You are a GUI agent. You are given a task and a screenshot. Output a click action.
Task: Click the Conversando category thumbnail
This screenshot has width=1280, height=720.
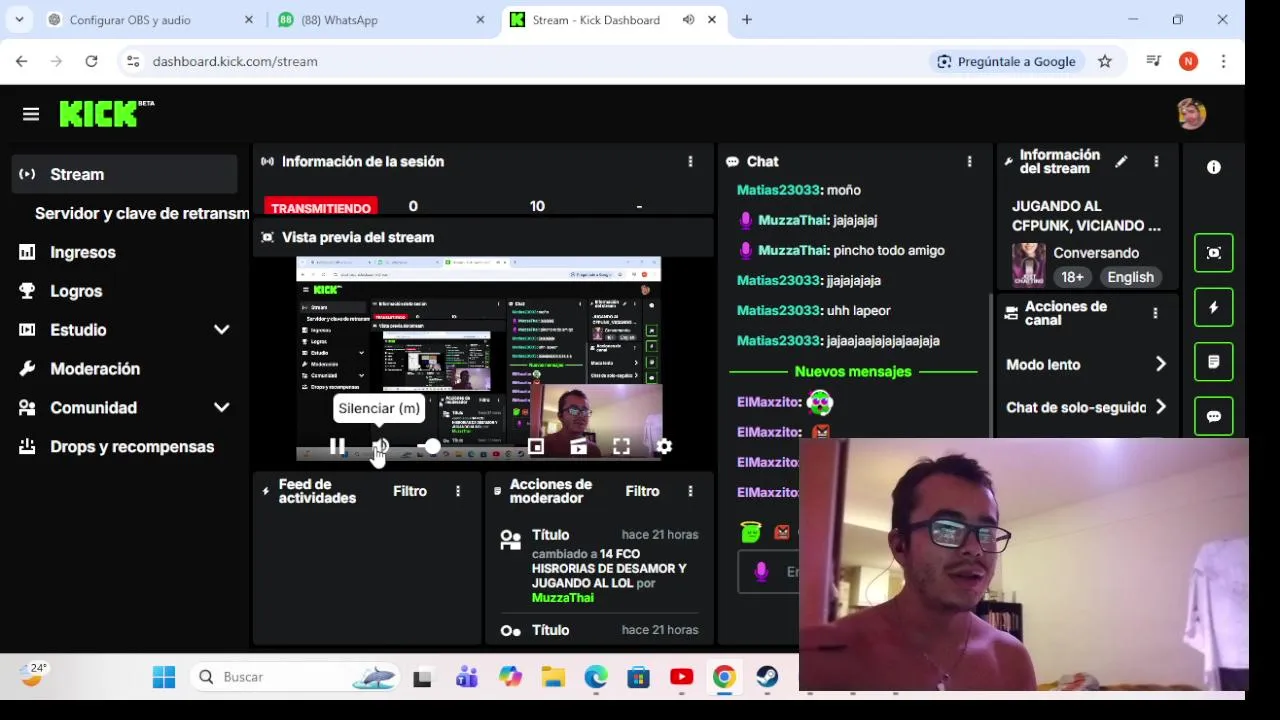[1028, 265]
